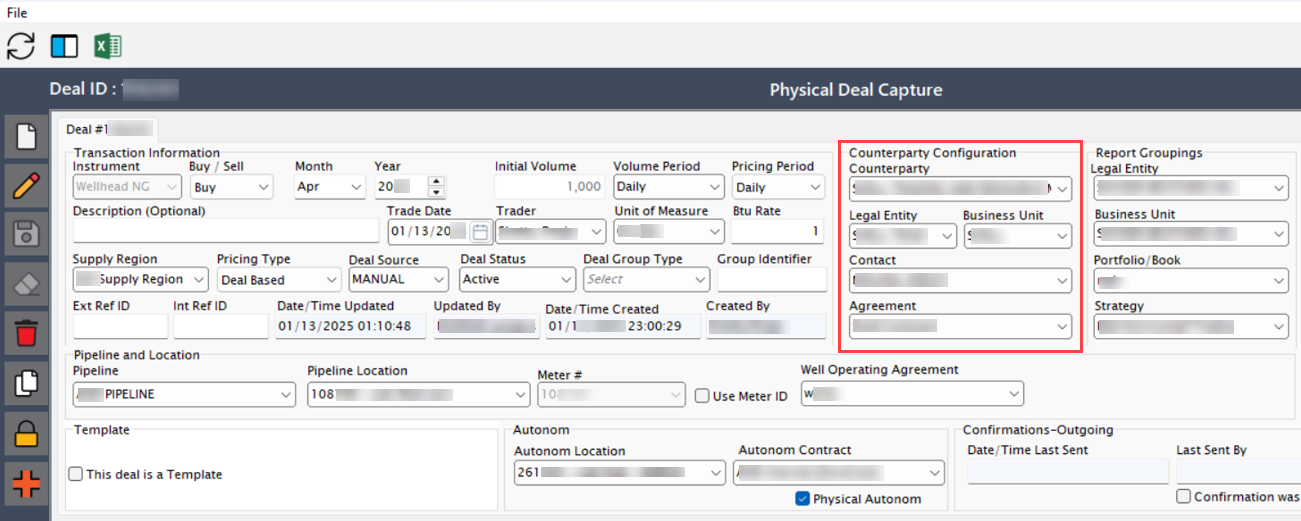Click the Ext Ref ID input field
This screenshot has height=521, width=1301.
[x=120, y=326]
